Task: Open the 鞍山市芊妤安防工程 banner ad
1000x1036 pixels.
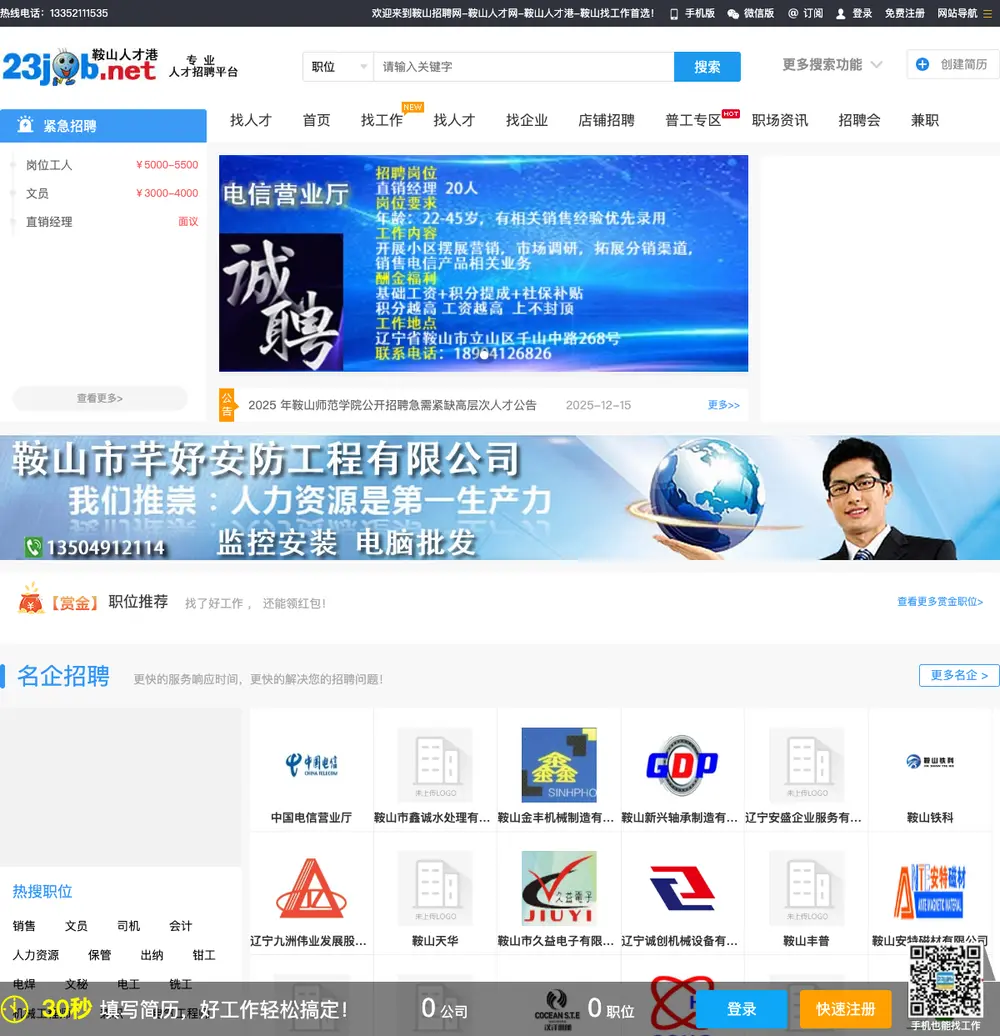Action: click(x=500, y=498)
